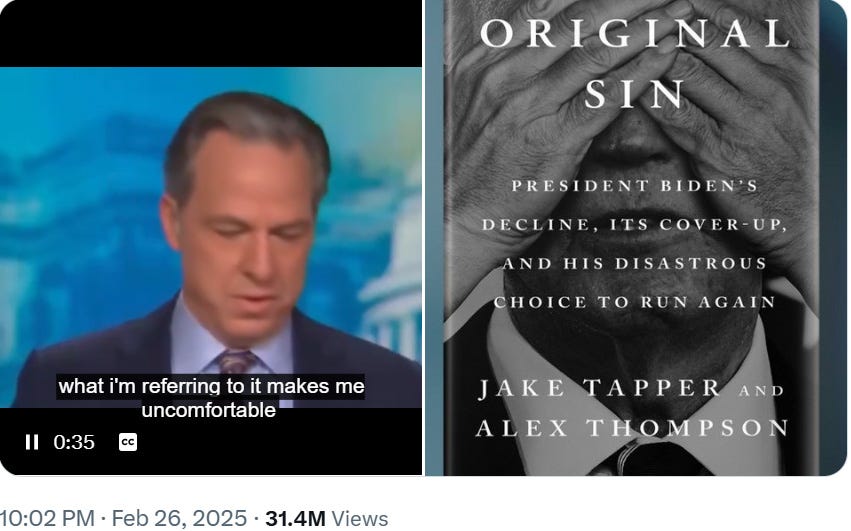This screenshot has width=851, height=531.
Task: Click the 'Jake Tapper' author name
Action: tap(600, 388)
